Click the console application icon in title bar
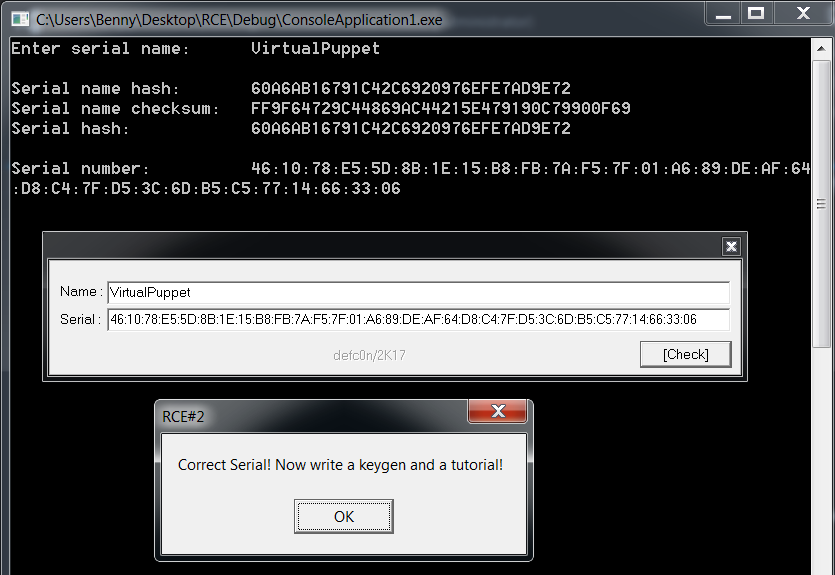This screenshot has height=575, width=835. [19, 18]
